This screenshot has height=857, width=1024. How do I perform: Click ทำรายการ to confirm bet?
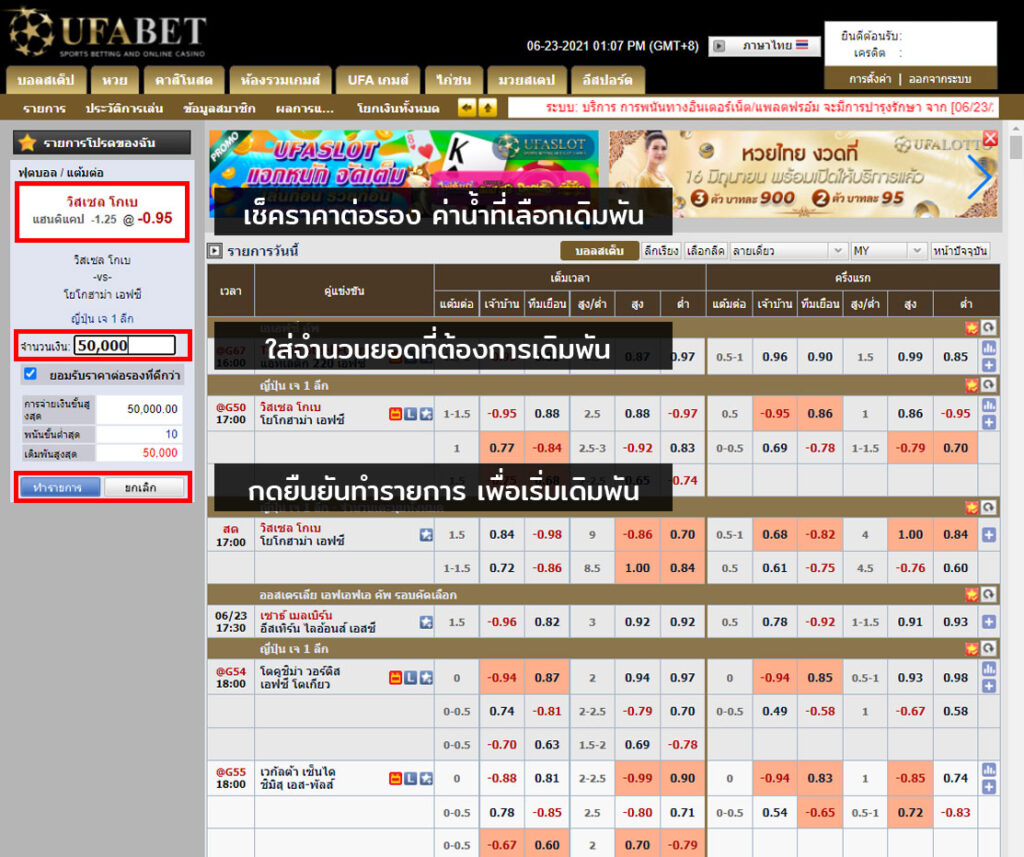click(59, 487)
